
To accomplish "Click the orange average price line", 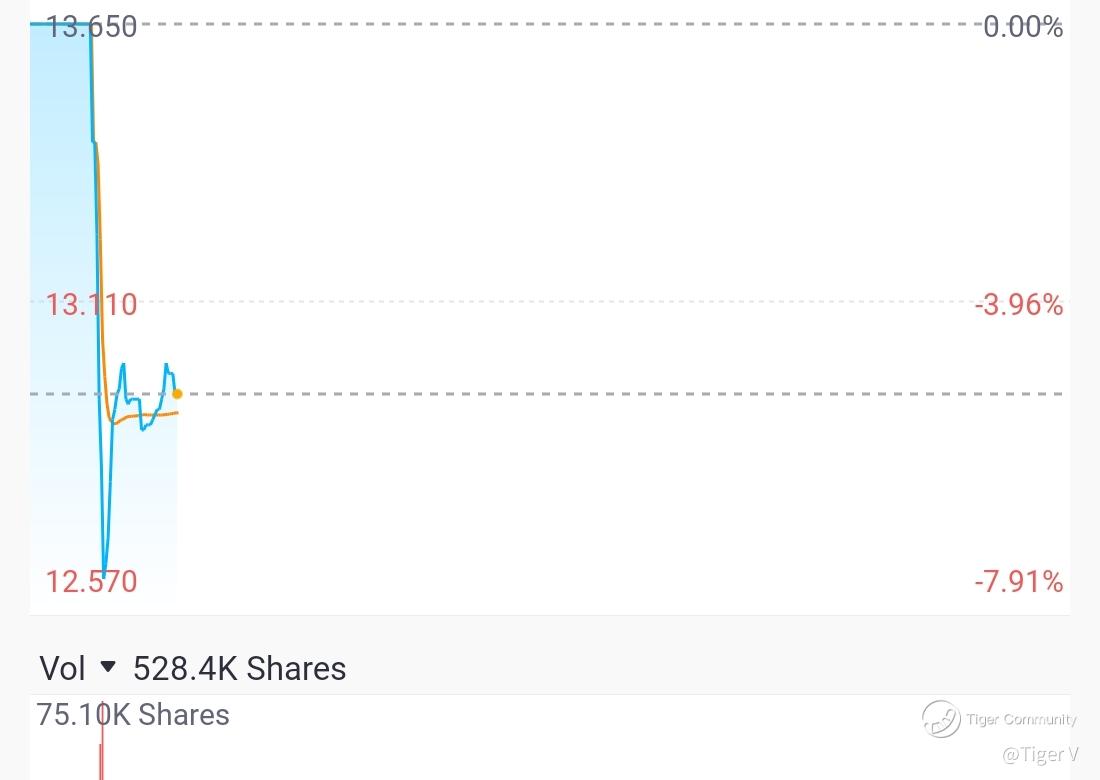I will tap(144, 416).
